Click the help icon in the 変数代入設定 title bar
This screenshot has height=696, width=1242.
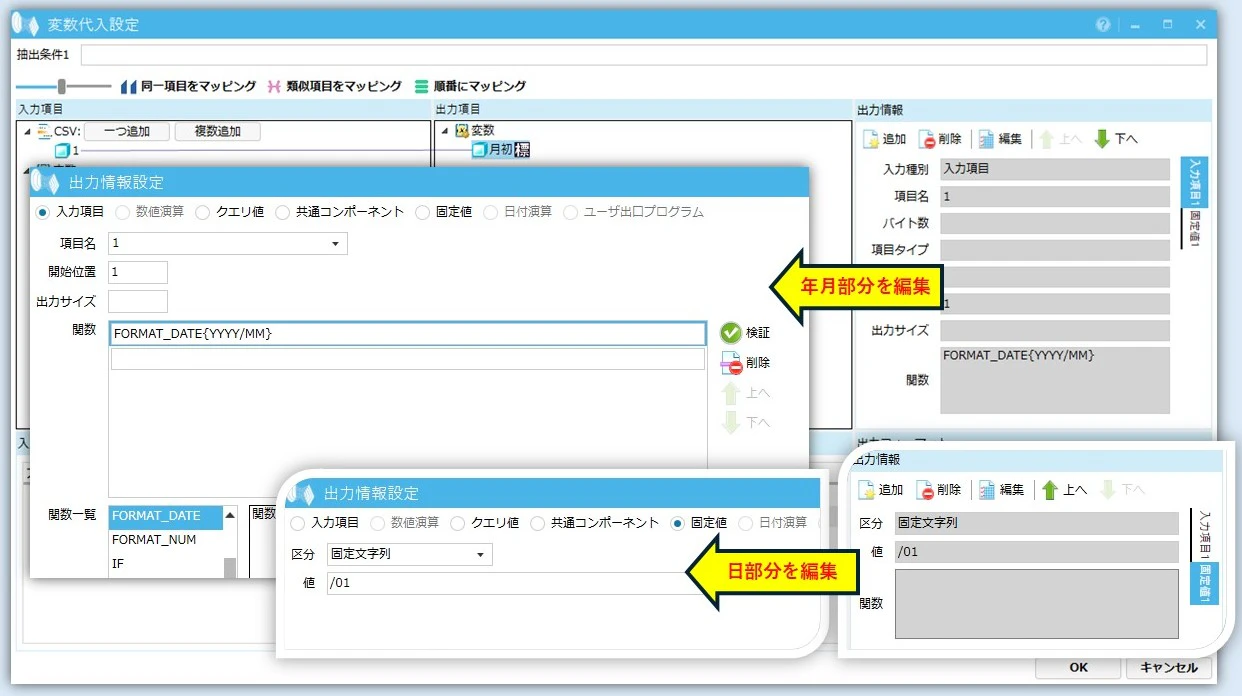click(1103, 25)
